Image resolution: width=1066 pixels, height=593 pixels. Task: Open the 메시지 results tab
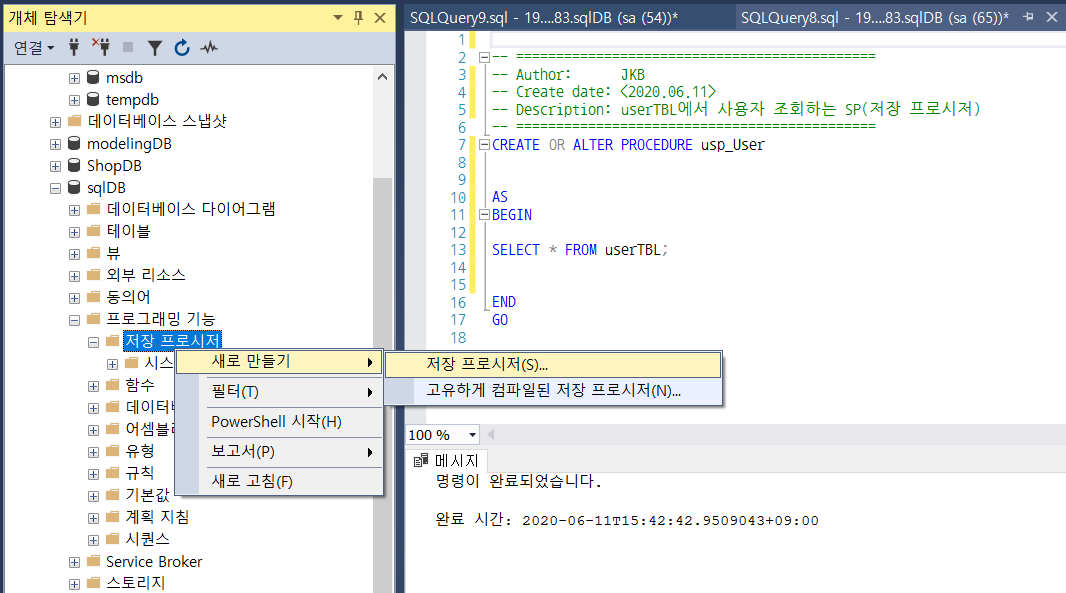point(446,460)
